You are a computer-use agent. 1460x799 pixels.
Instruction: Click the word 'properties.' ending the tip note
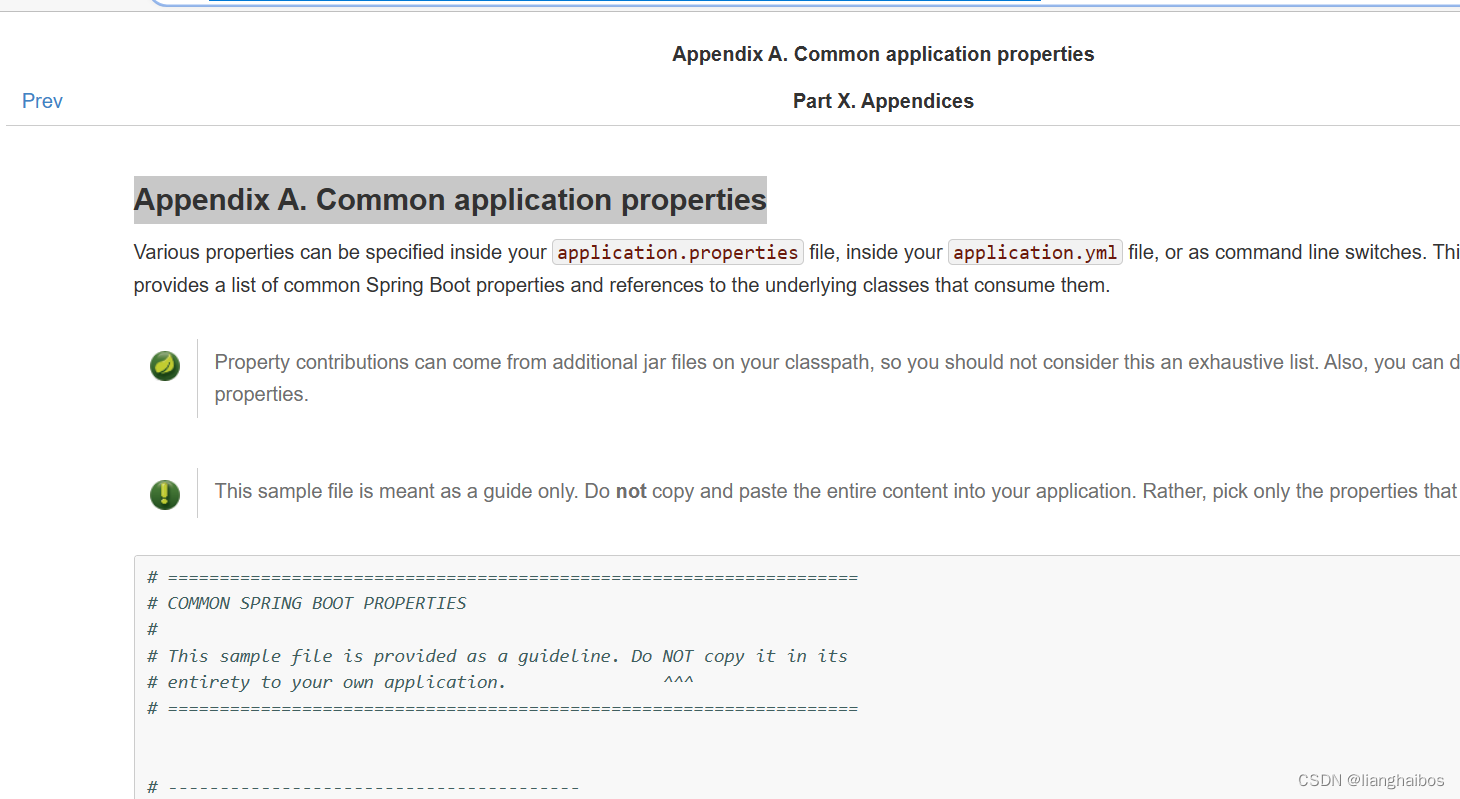(x=262, y=394)
